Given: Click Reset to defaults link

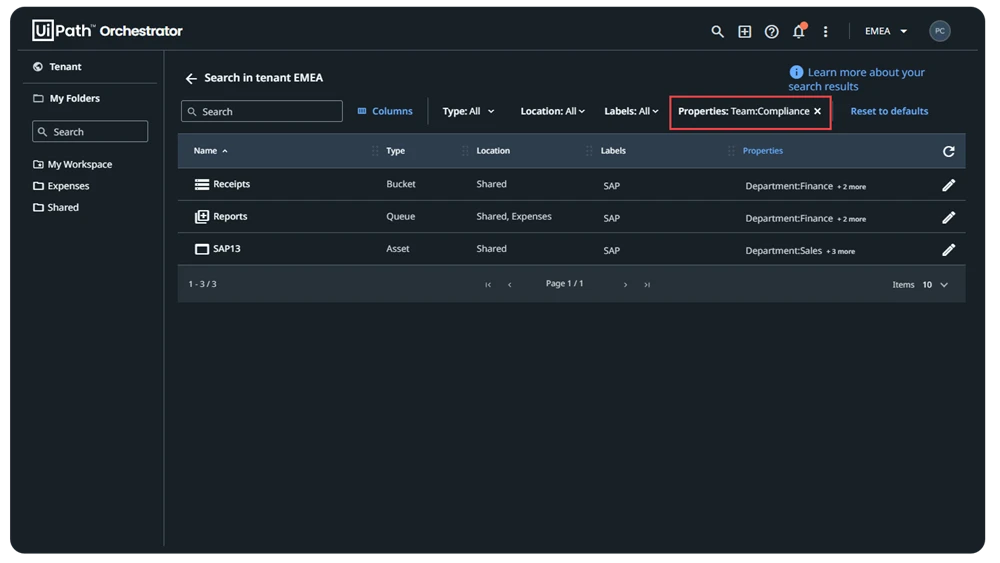Looking at the screenshot, I should click(x=889, y=111).
